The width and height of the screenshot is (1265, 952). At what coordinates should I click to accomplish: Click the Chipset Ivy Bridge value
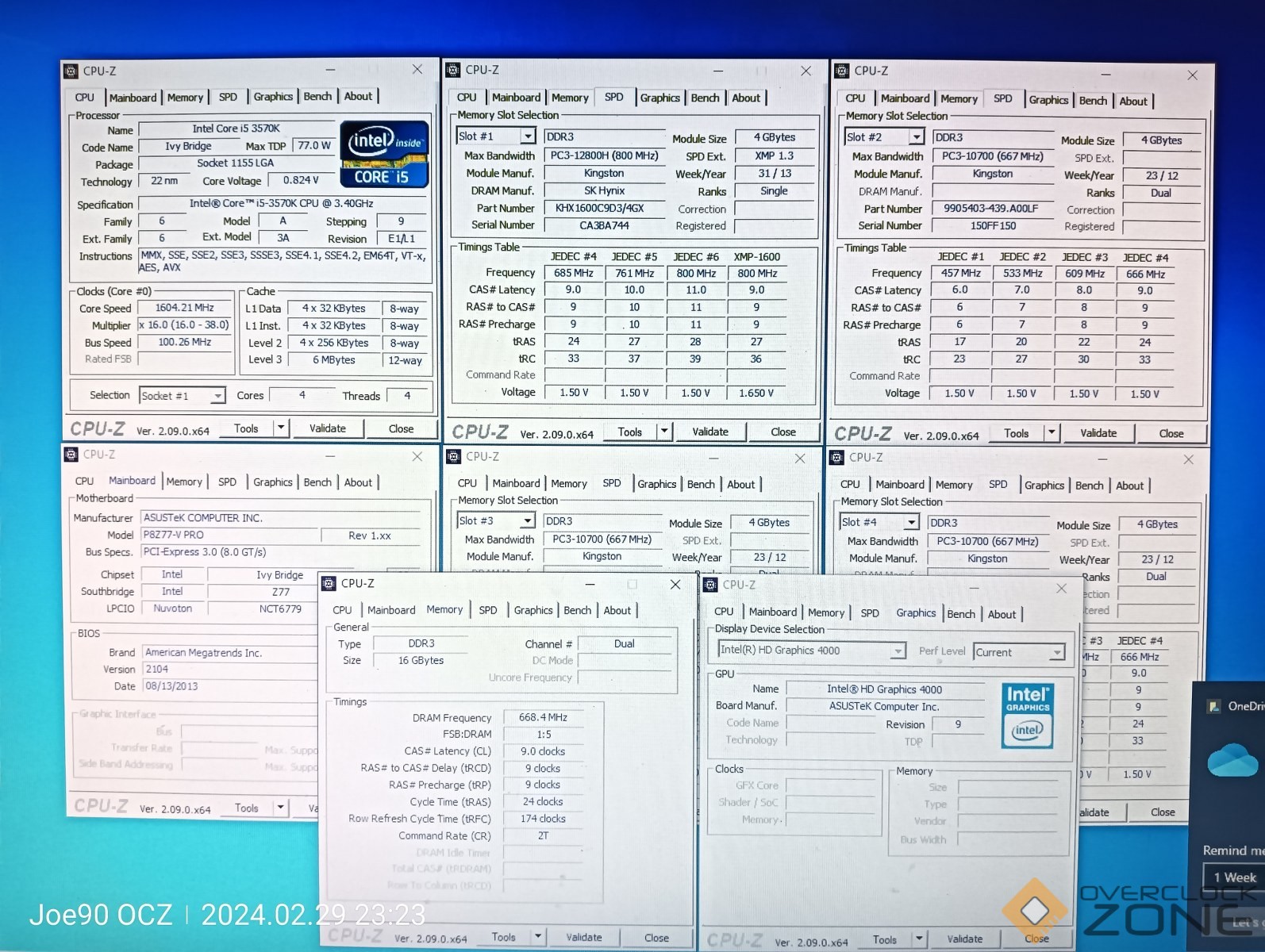[x=279, y=574]
